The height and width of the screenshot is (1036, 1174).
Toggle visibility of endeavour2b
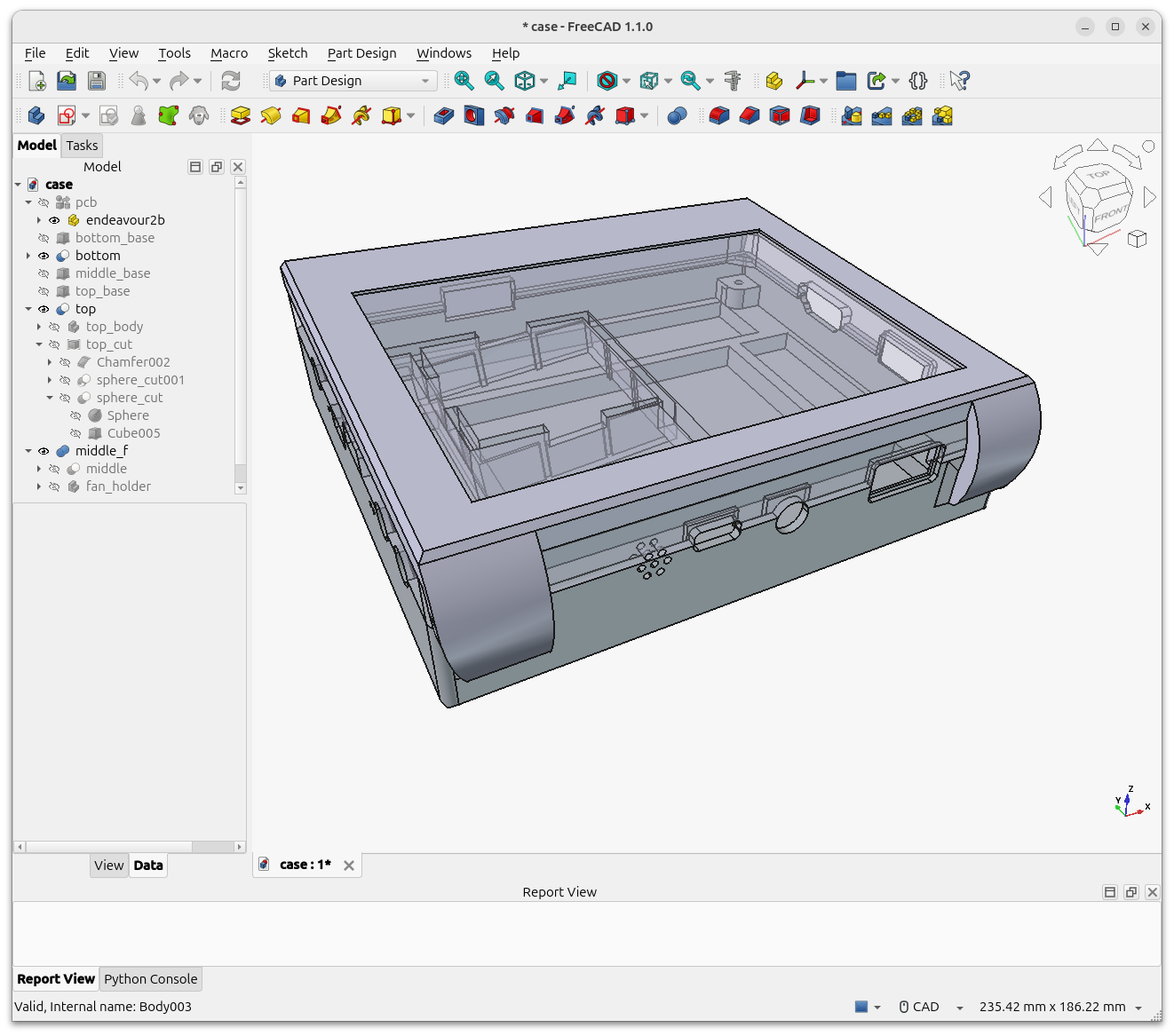54,220
